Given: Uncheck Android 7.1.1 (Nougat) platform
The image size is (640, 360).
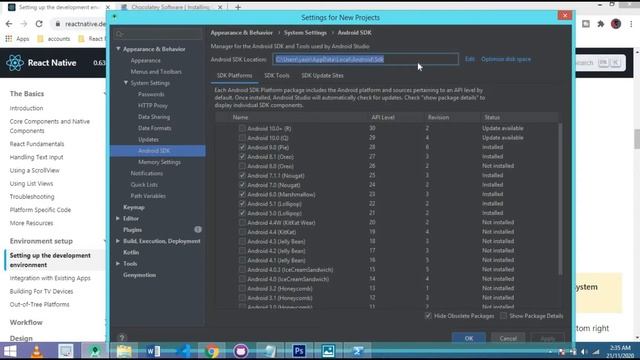Looking at the screenshot, I should point(242,176).
